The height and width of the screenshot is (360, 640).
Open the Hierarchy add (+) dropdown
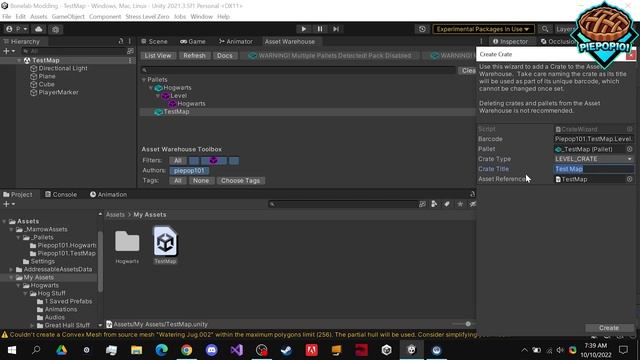[x=9, y=51]
